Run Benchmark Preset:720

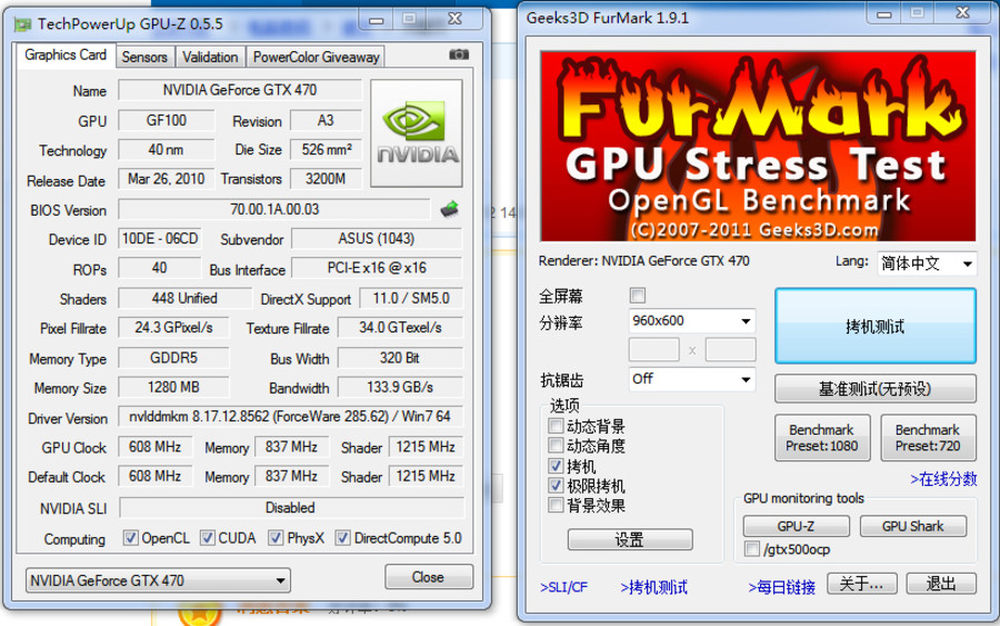[x=928, y=437]
